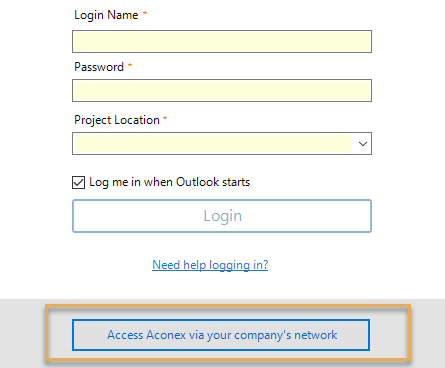The width and height of the screenshot is (445, 368).
Task: Click the Login button
Action: click(222, 216)
